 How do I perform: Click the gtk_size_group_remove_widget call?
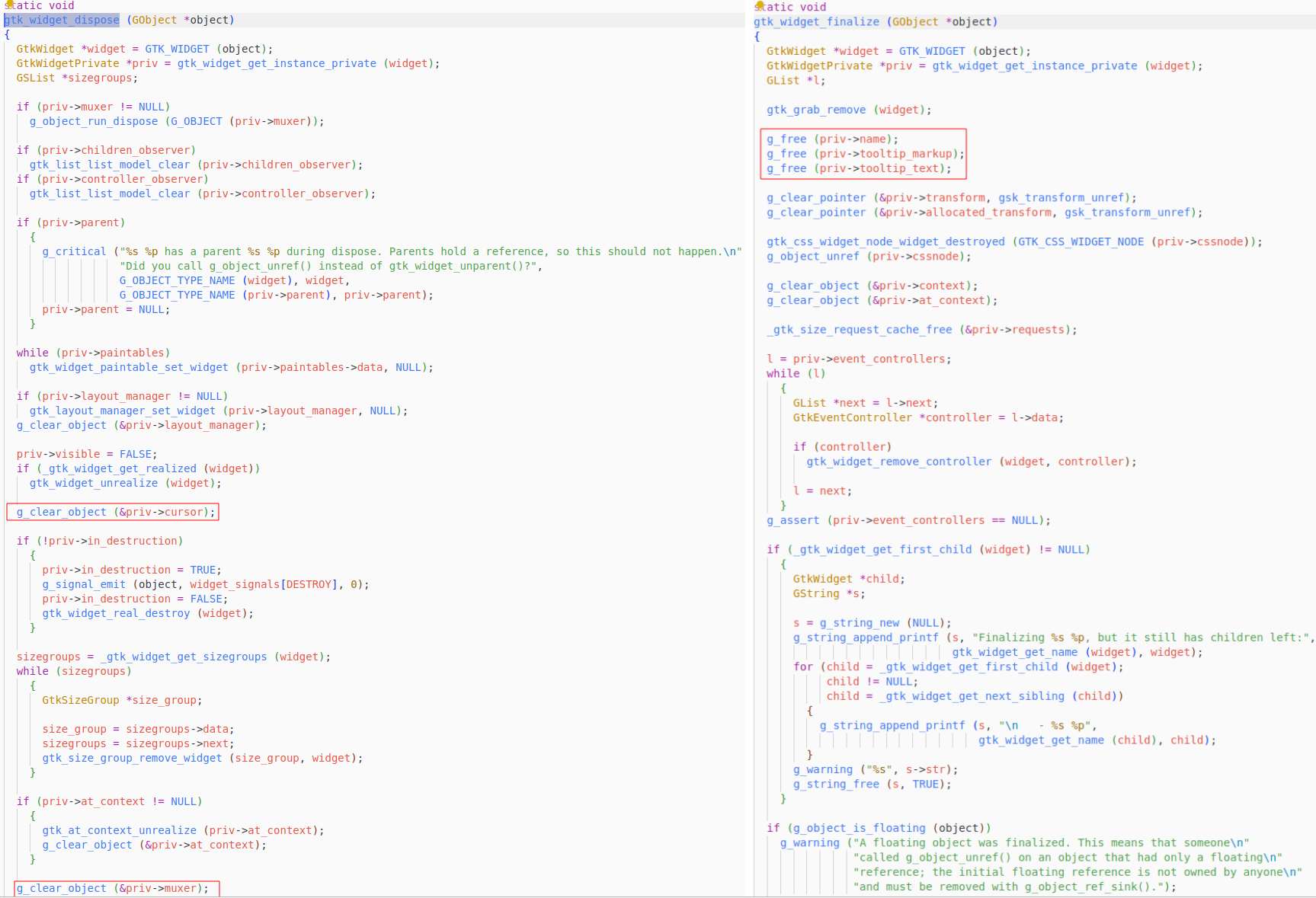click(x=203, y=758)
